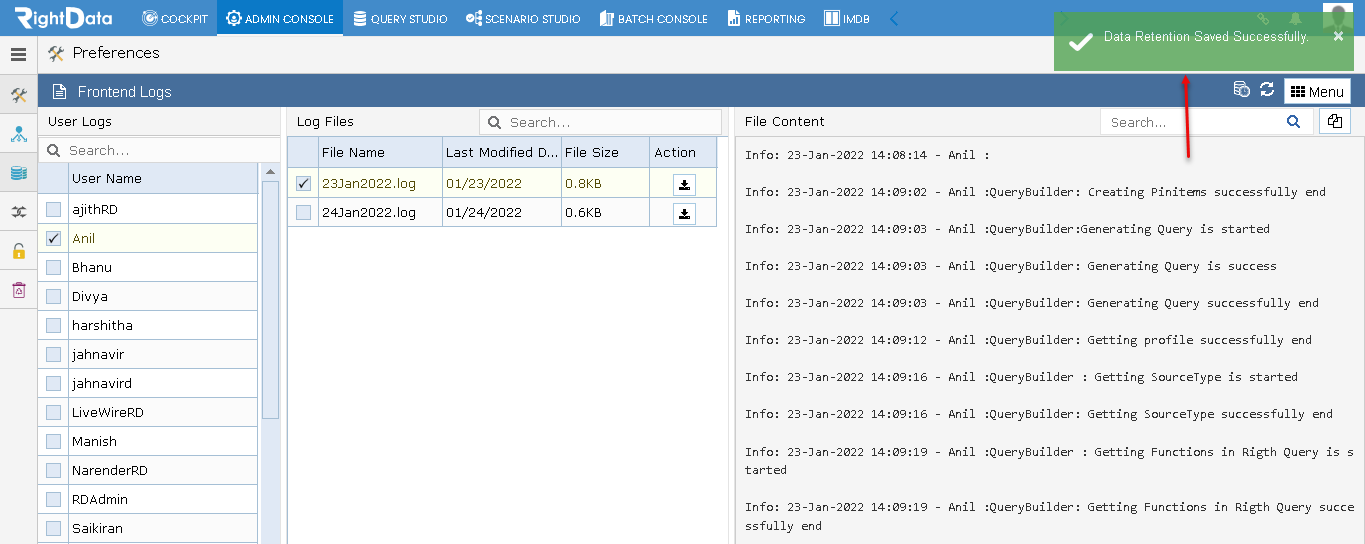This screenshot has width=1365, height=544.
Task: Open the Reporting tab
Action: (766, 18)
